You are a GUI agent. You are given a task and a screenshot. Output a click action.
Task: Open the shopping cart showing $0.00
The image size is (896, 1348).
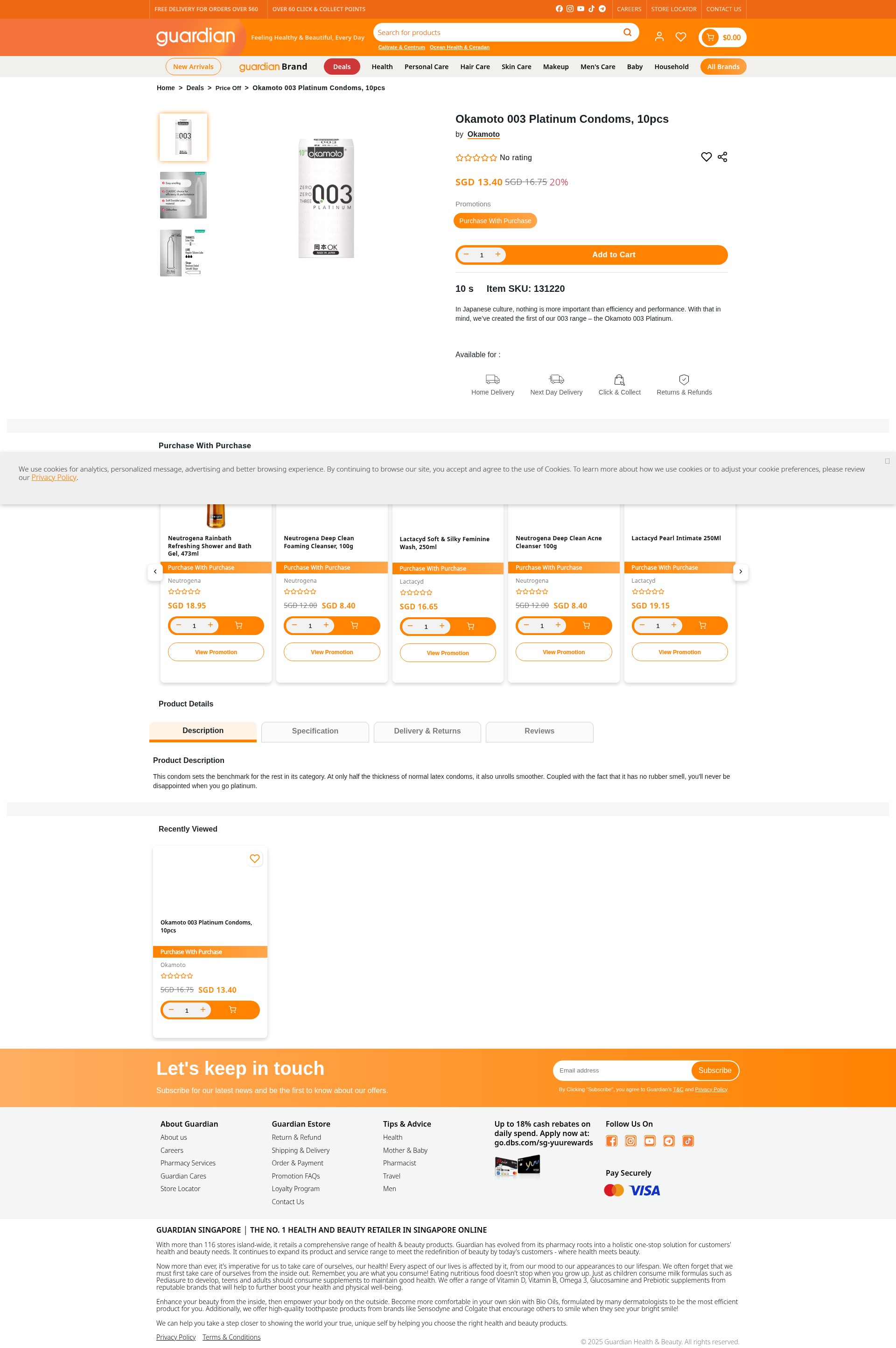pyautogui.click(x=722, y=37)
